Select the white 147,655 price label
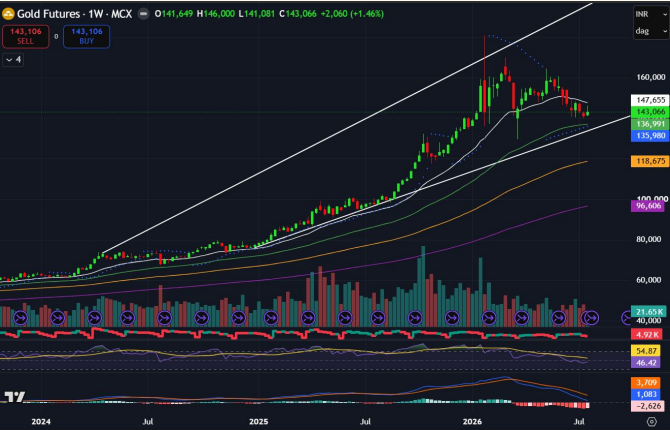 tap(650, 100)
